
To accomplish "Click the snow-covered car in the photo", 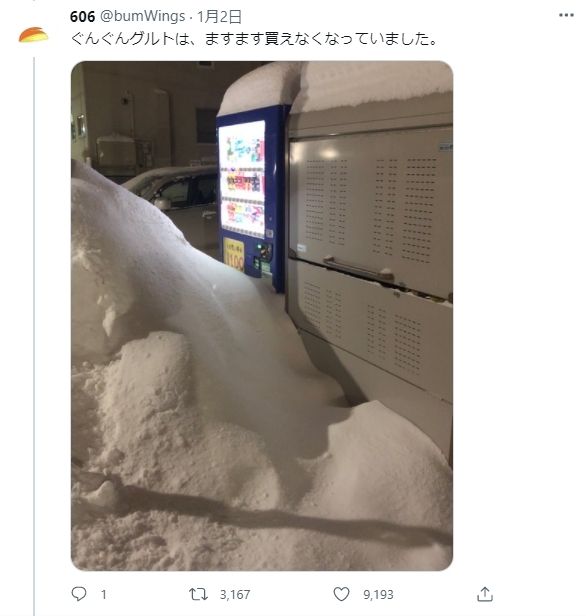I will [x=173, y=204].
